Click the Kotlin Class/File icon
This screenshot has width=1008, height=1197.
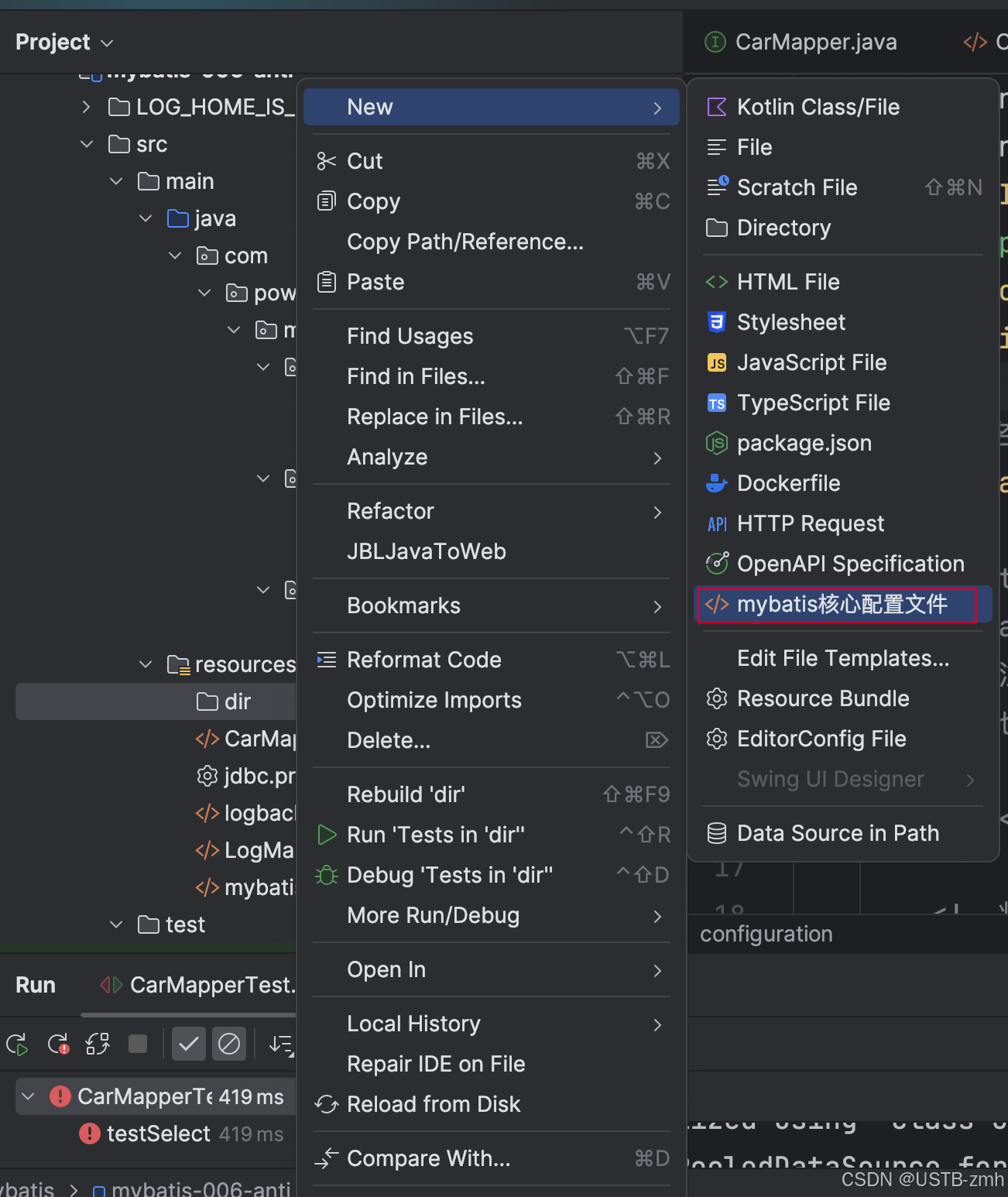(x=717, y=107)
